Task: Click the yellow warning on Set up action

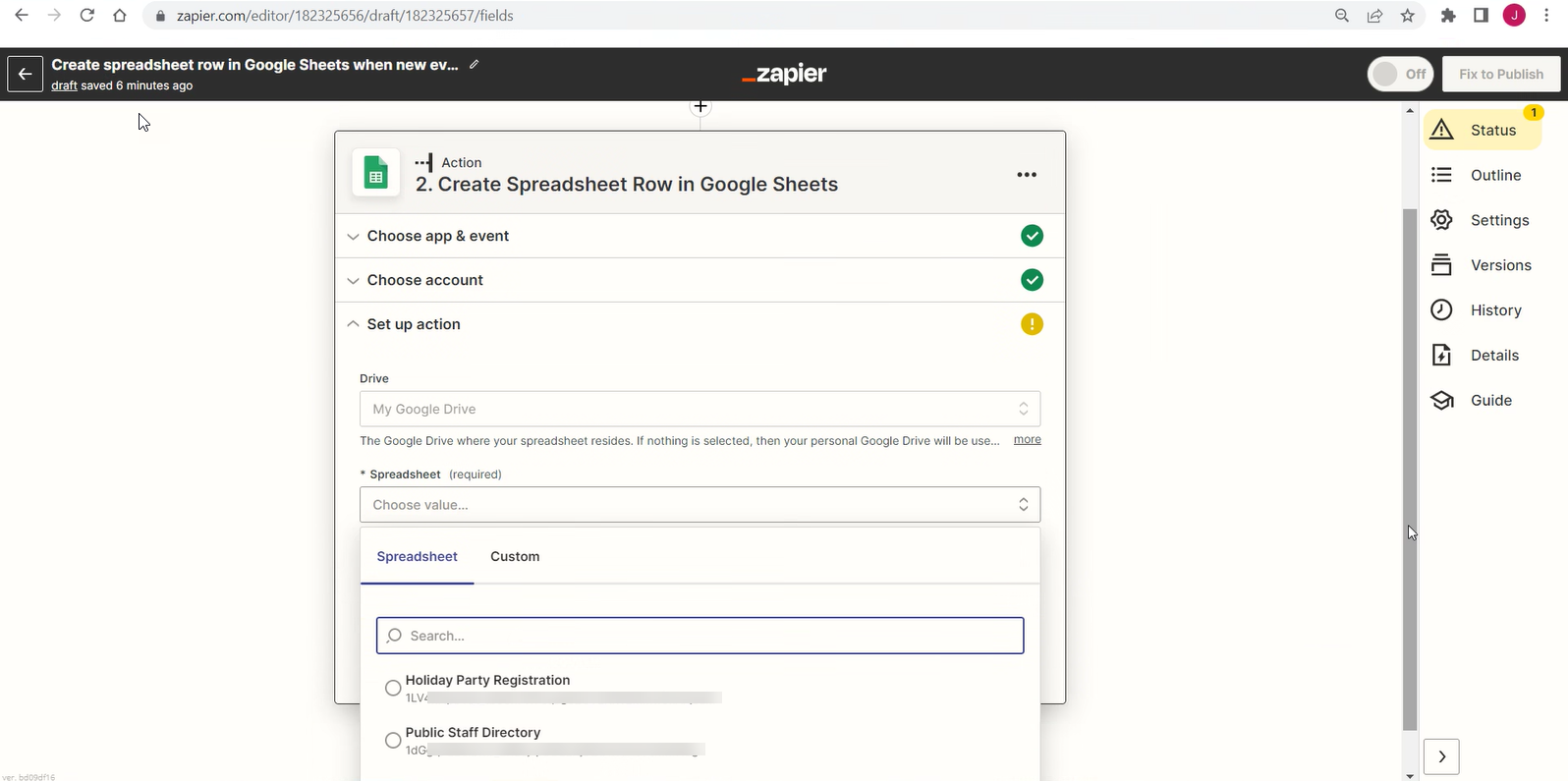Action: click(x=1032, y=324)
